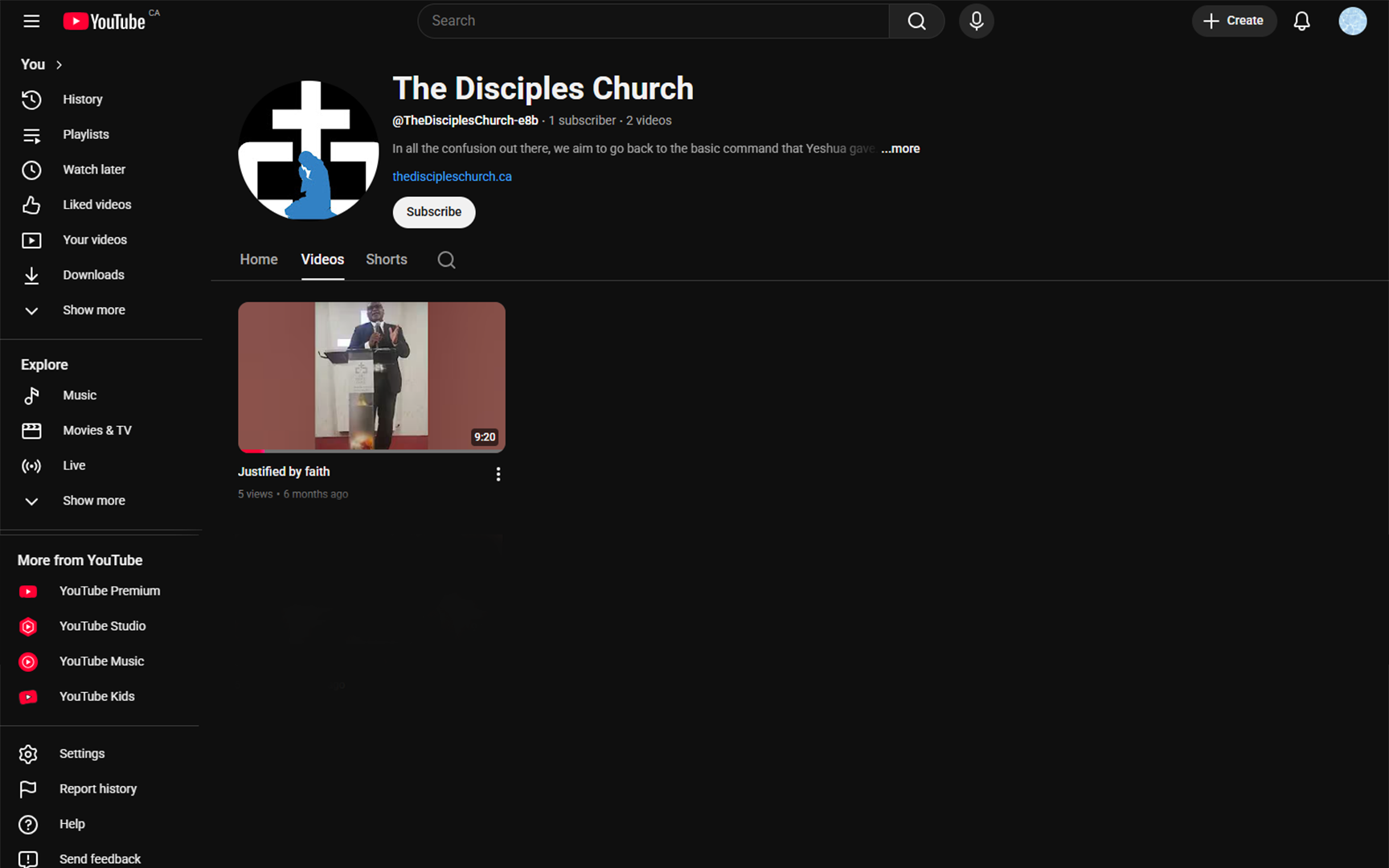Search within the channel using magnifier
This screenshot has height=868, width=1389.
pyautogui.click(x=446, y=260)
